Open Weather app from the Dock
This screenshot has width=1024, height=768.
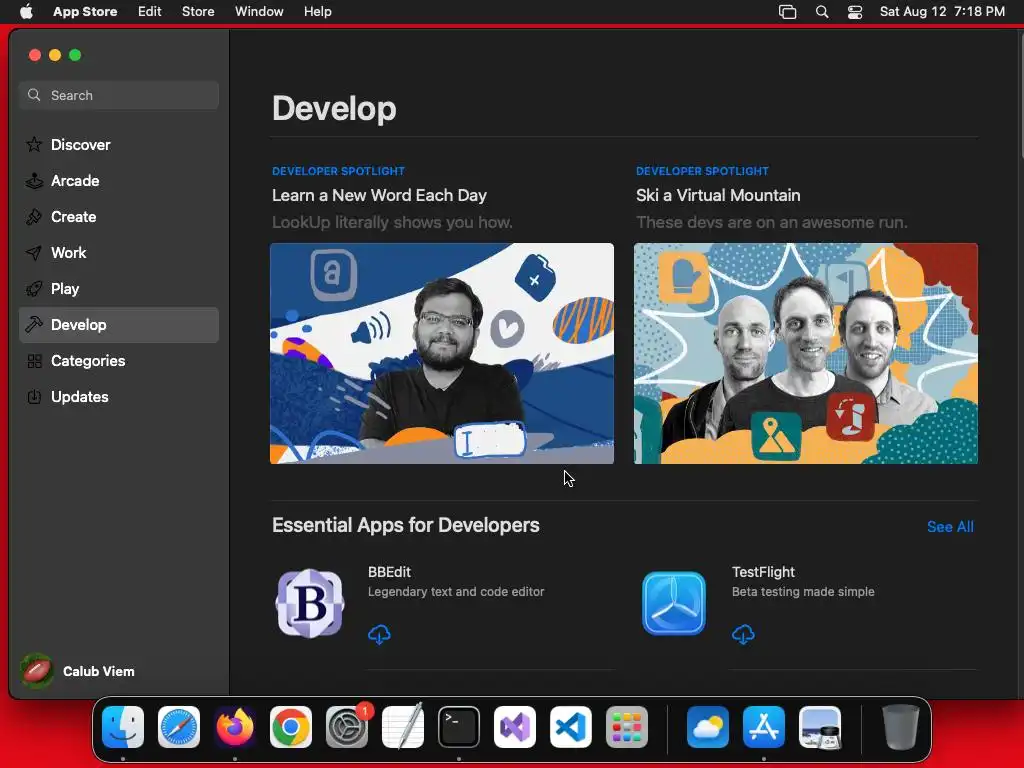pos(708,727)
